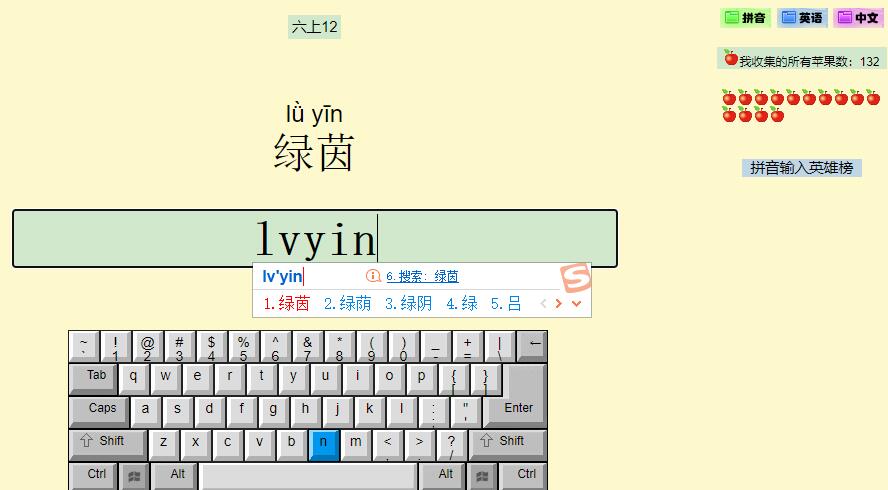
Task: Click the pinyin typing input field
Action: point(315,238)
